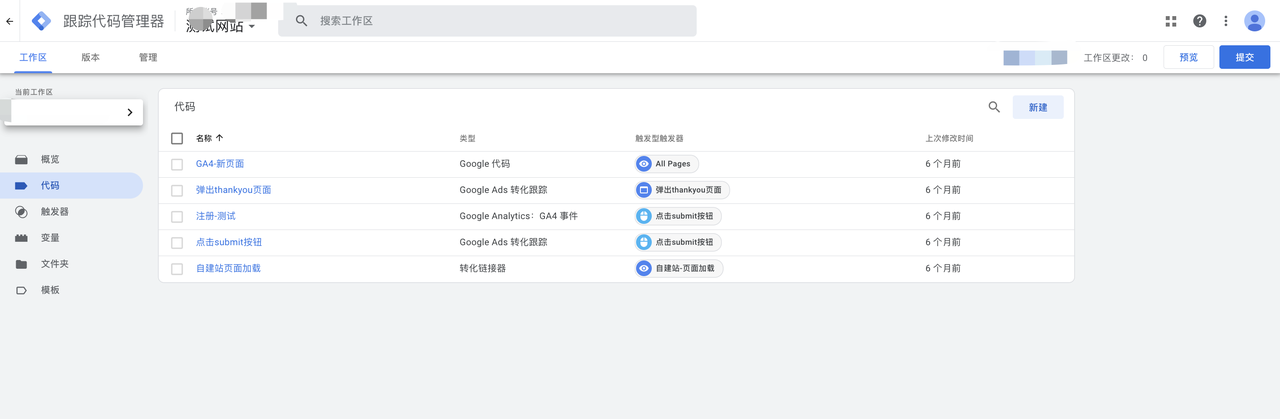The width and height of the screenshot is (1280, 419).
Task: Check the 弹出thankyou页面 row checkbox
Action: click(177, 190)
